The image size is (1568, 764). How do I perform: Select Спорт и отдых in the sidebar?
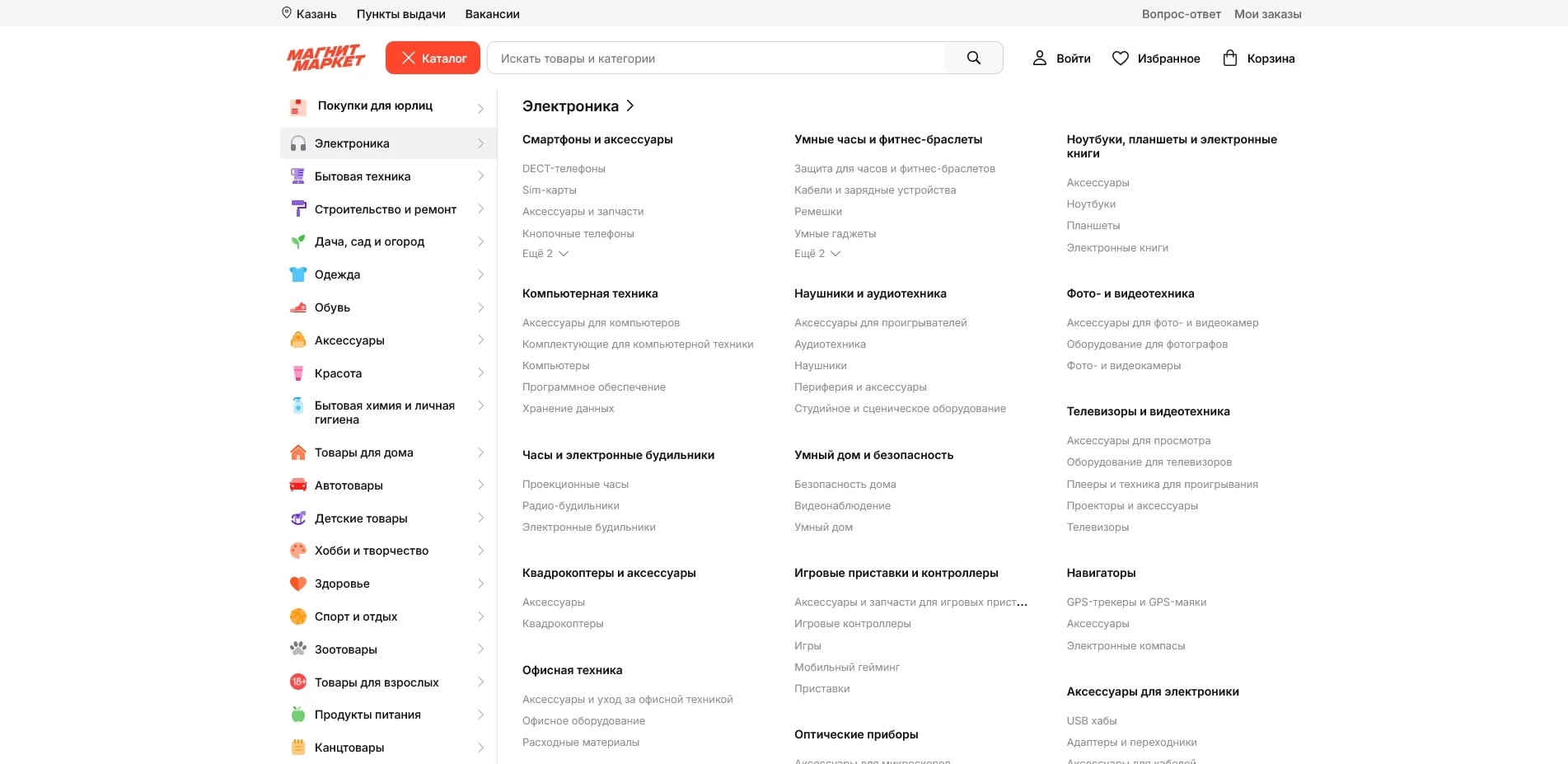click(356, 616)
